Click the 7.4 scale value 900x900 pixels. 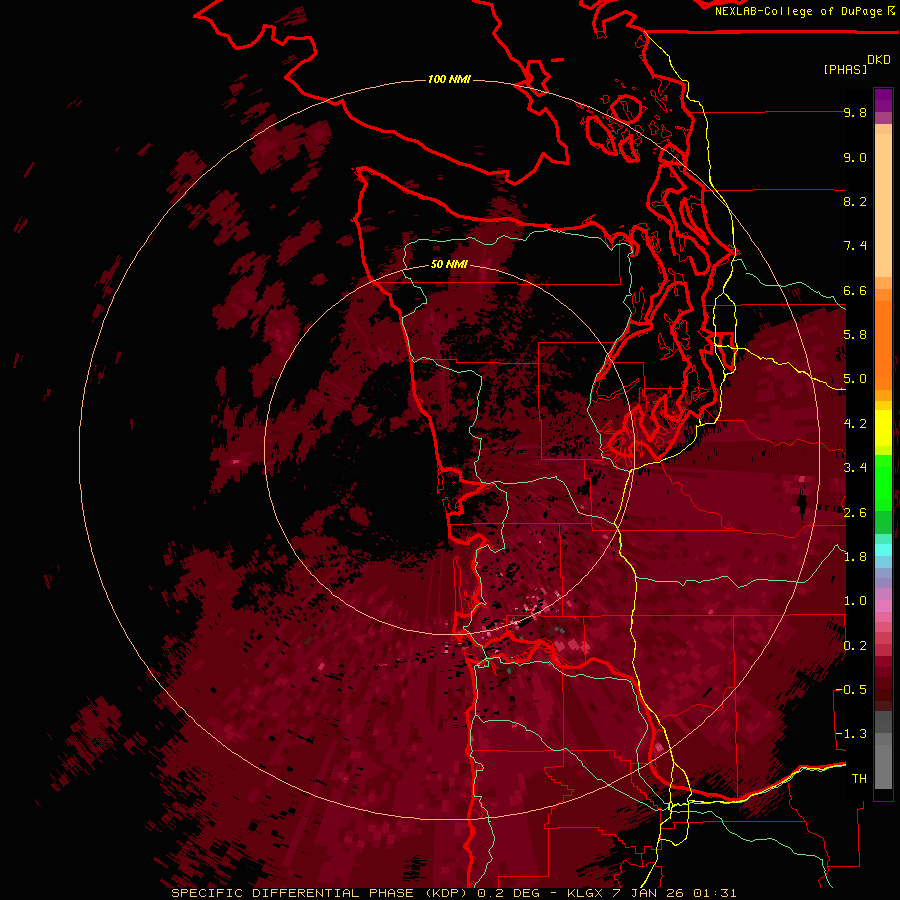coord(855,246)
